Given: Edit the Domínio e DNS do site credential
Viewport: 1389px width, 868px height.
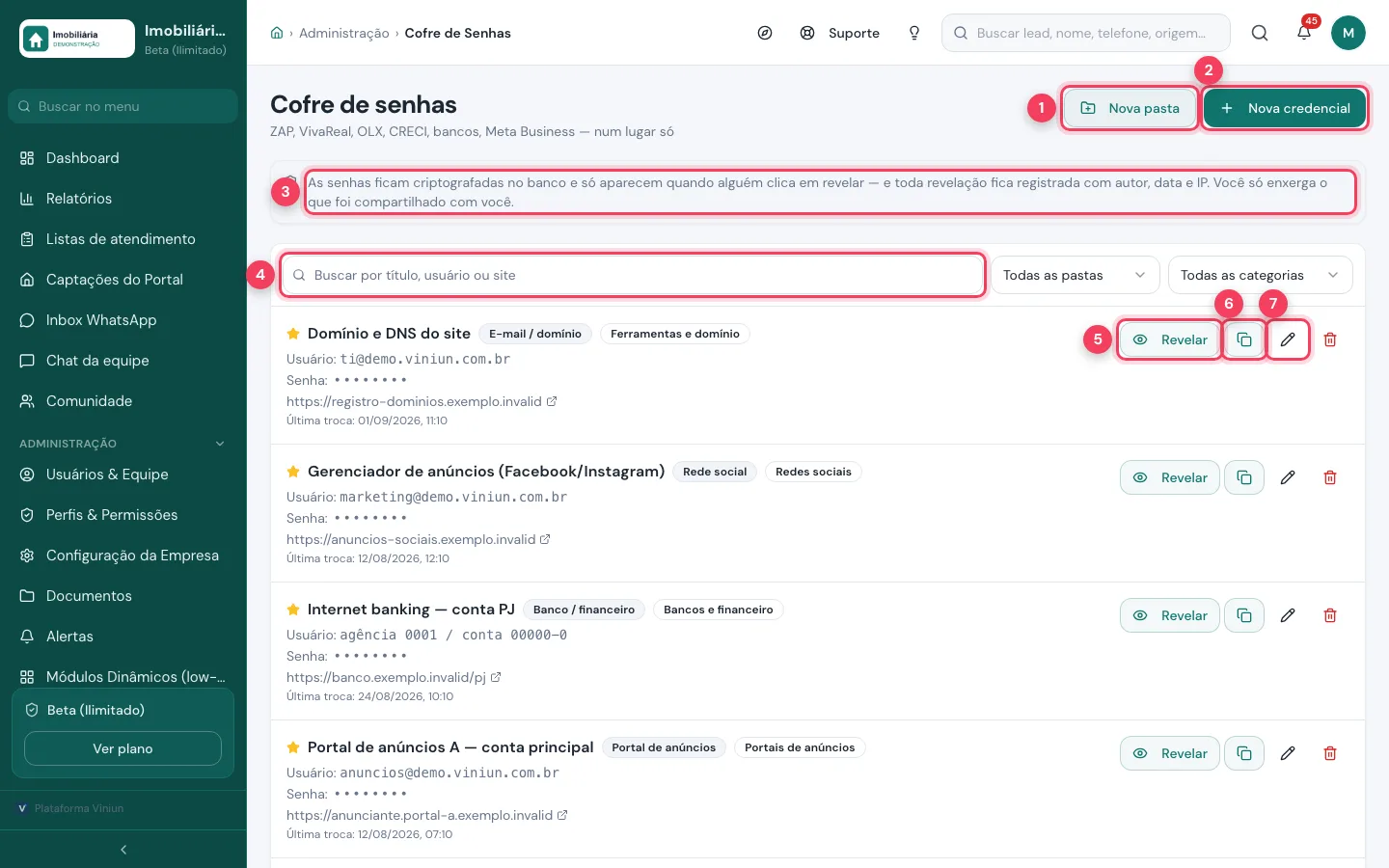Looking at the screenshot, I should click(1288, 339).
